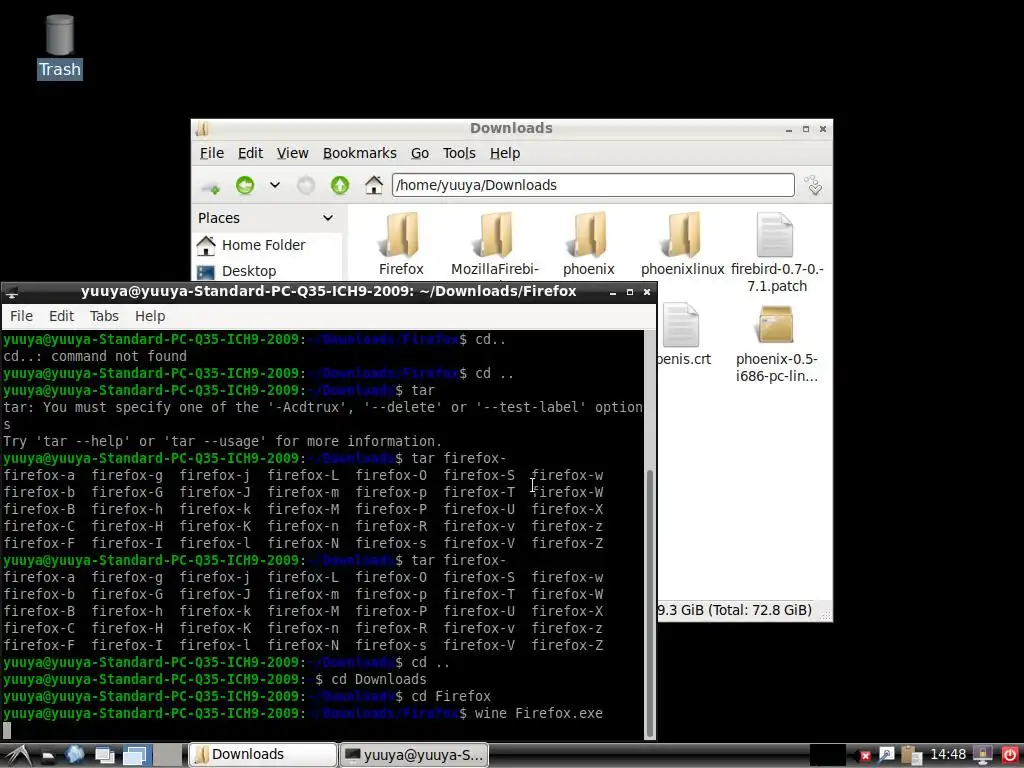Open Help menu in terminal window
Screen dimensions: 1024x768
(150, 316)
